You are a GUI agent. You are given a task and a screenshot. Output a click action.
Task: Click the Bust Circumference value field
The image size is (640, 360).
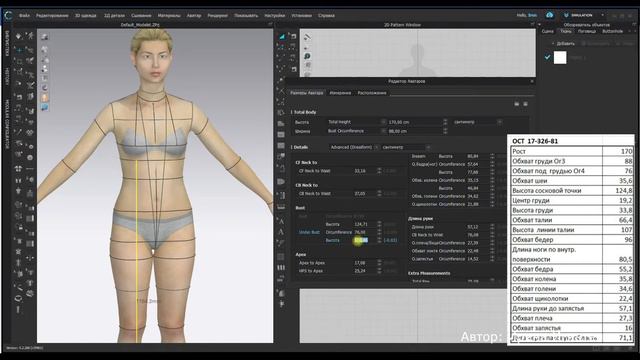pyautogui.click(x=414, y=131)
